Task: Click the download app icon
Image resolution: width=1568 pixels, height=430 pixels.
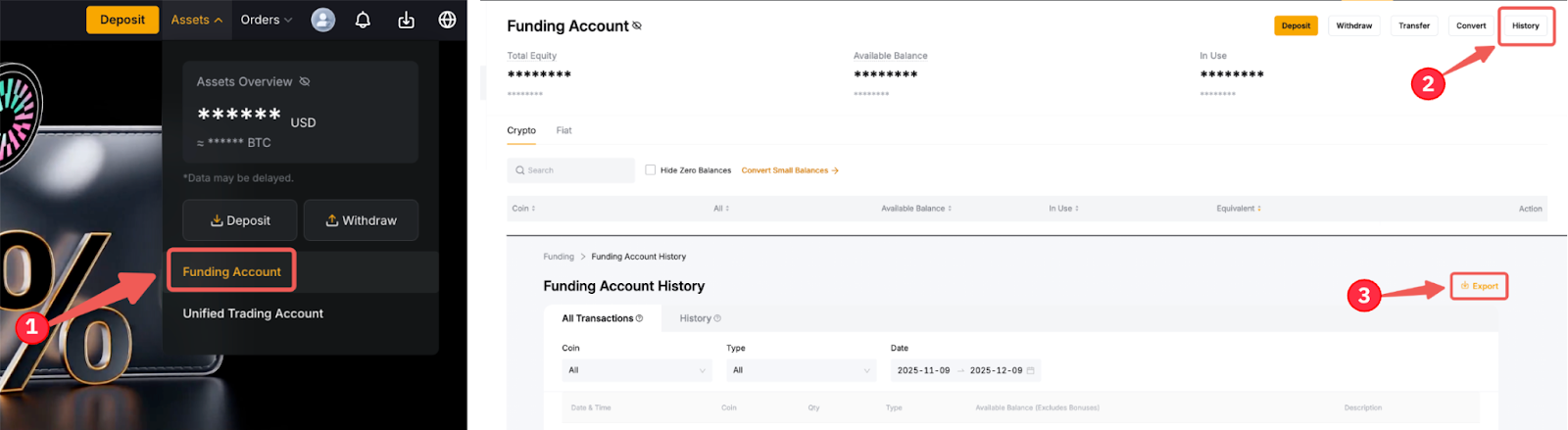Action: click(x=406, y=20)
